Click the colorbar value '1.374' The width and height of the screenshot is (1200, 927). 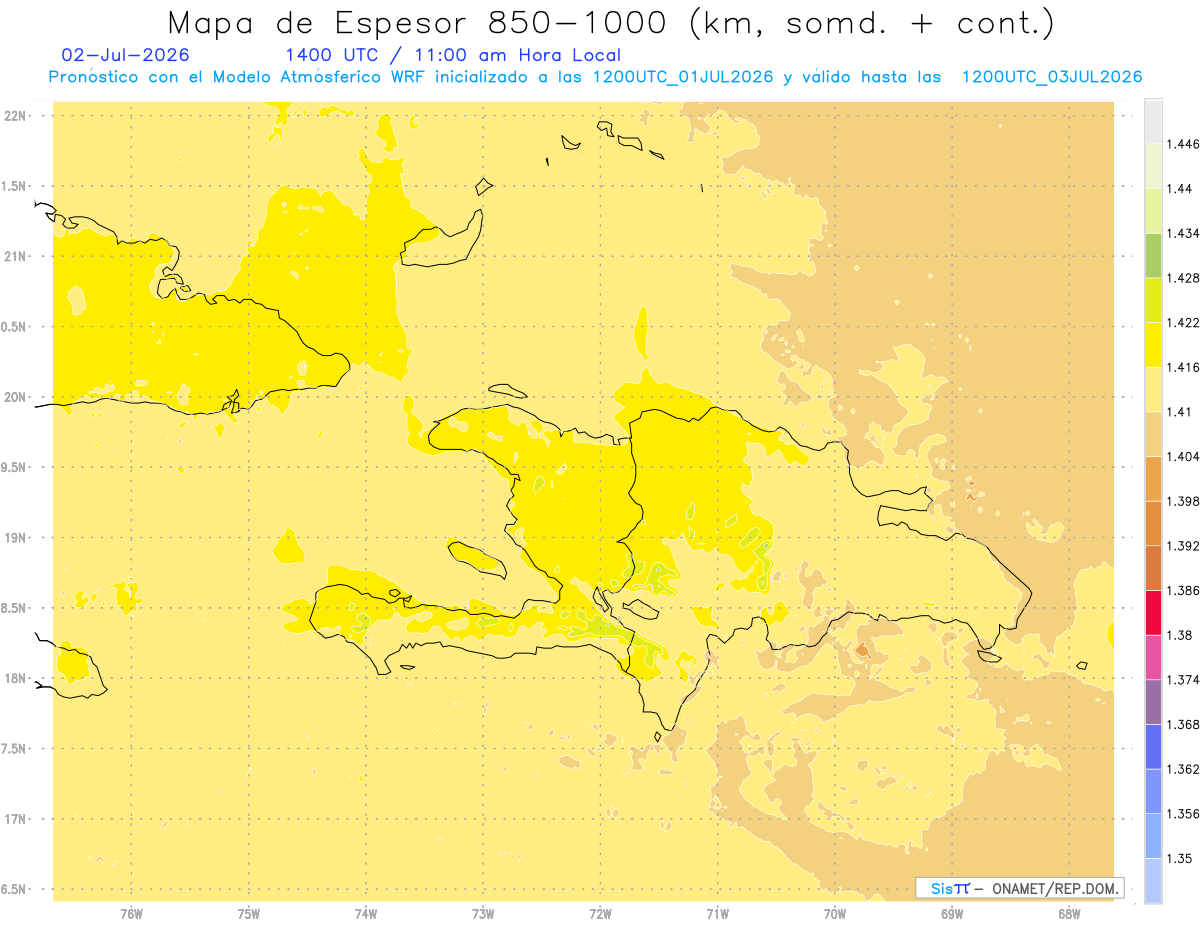(x=1182, y=679)
